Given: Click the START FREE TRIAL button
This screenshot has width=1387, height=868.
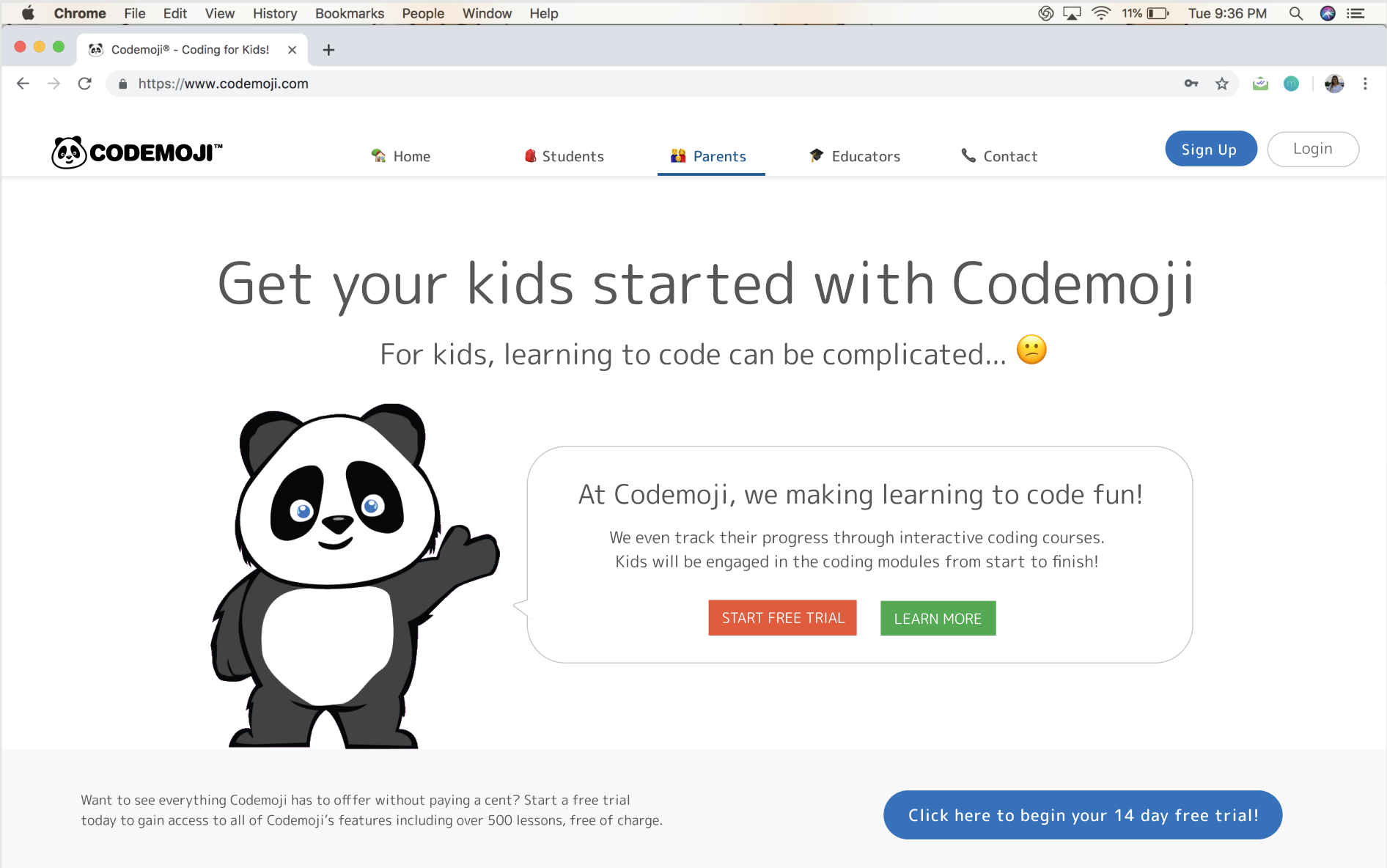Looking at the screenshot, I should pyautogui.click(x=781, y=617).
